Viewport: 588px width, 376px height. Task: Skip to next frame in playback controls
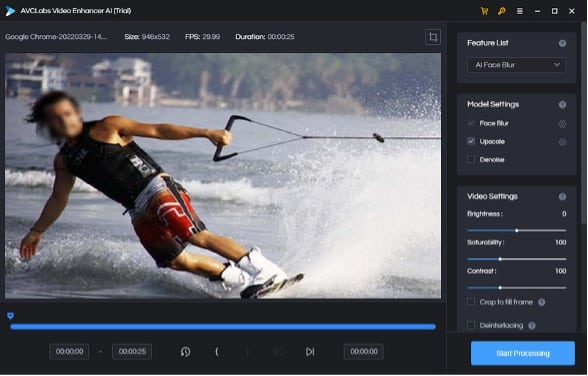(x=310, y=352)
